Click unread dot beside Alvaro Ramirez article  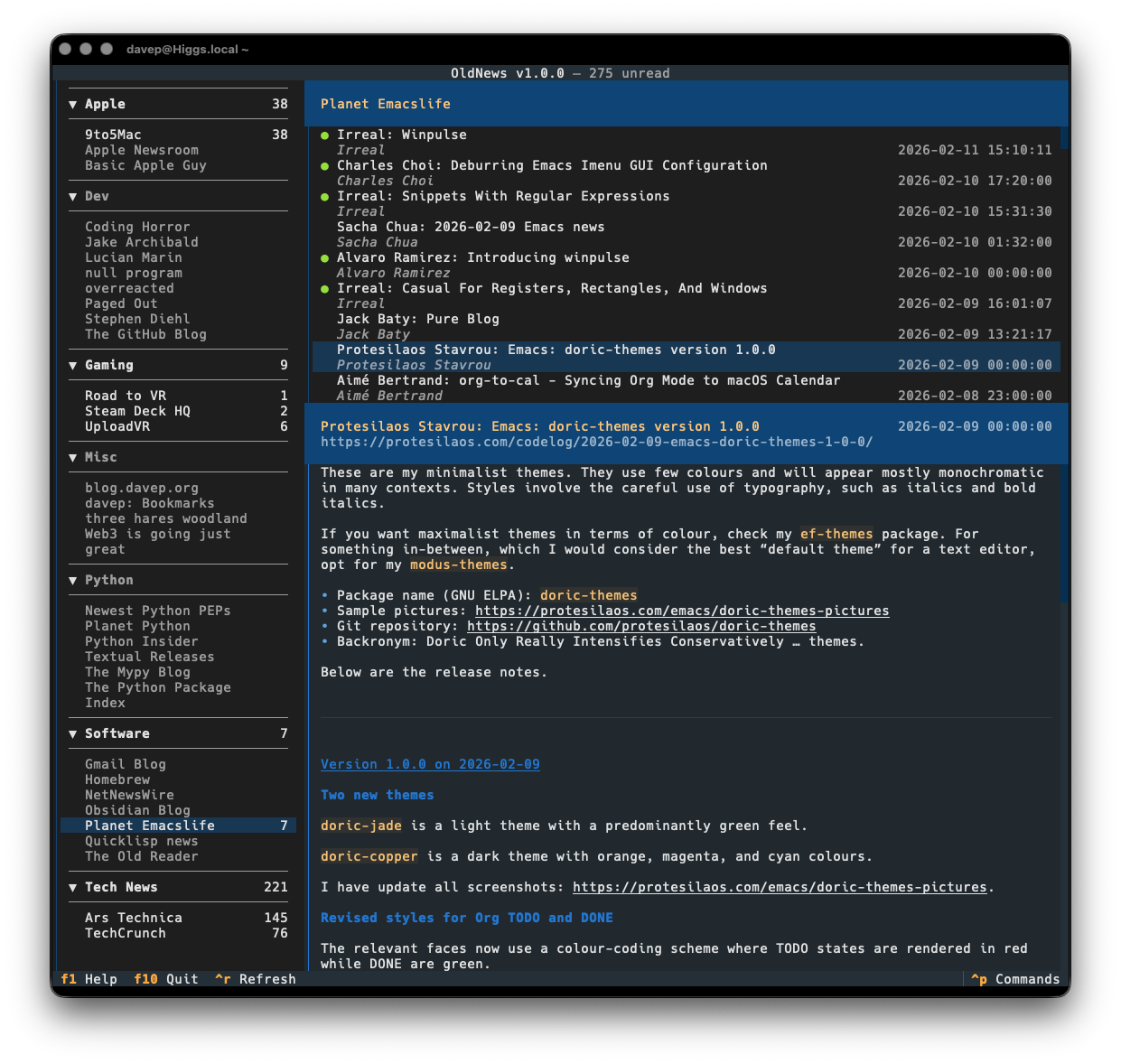pos(325,258)
